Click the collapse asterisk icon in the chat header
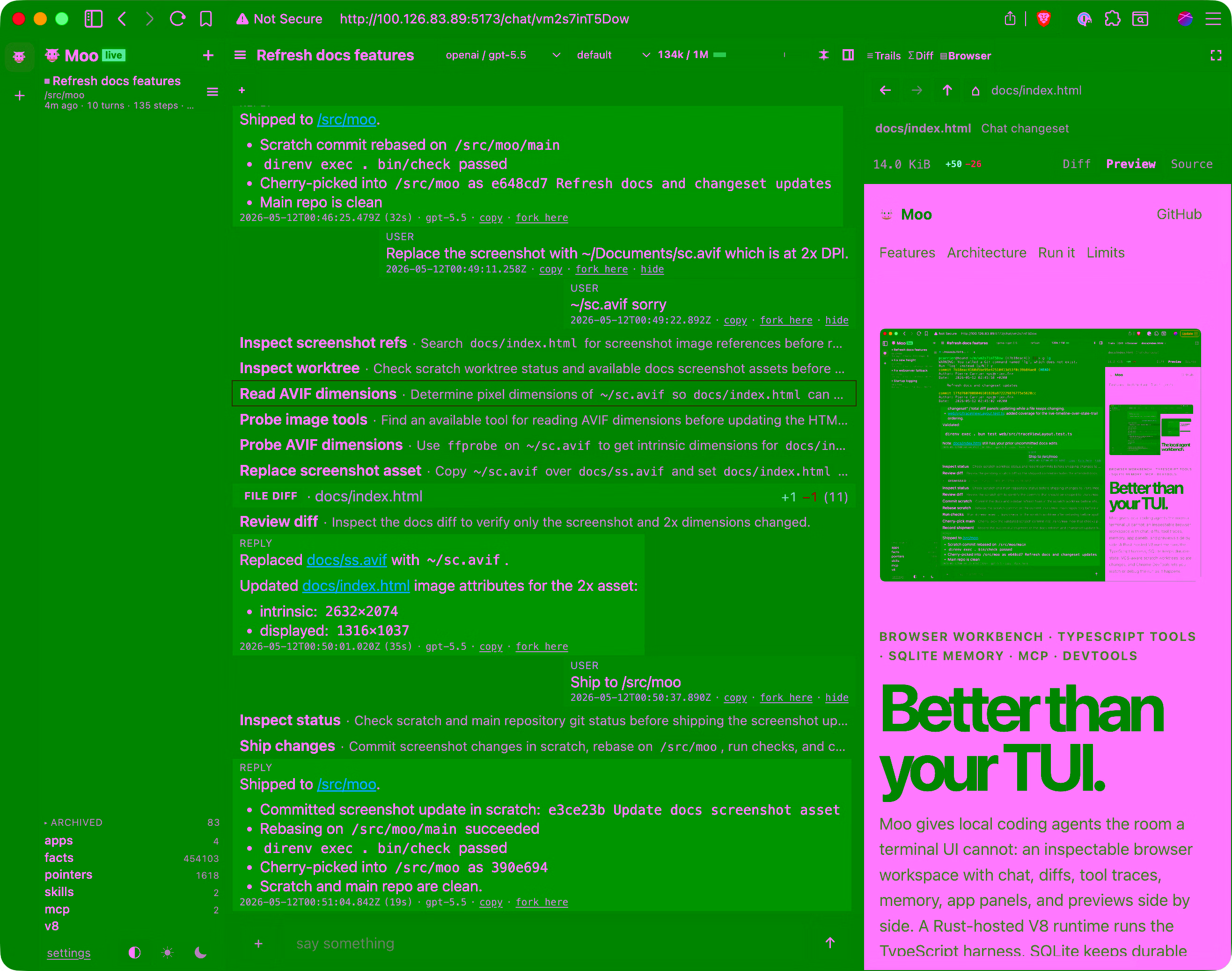Screen dimensions: 1232x971 point(823,55)
